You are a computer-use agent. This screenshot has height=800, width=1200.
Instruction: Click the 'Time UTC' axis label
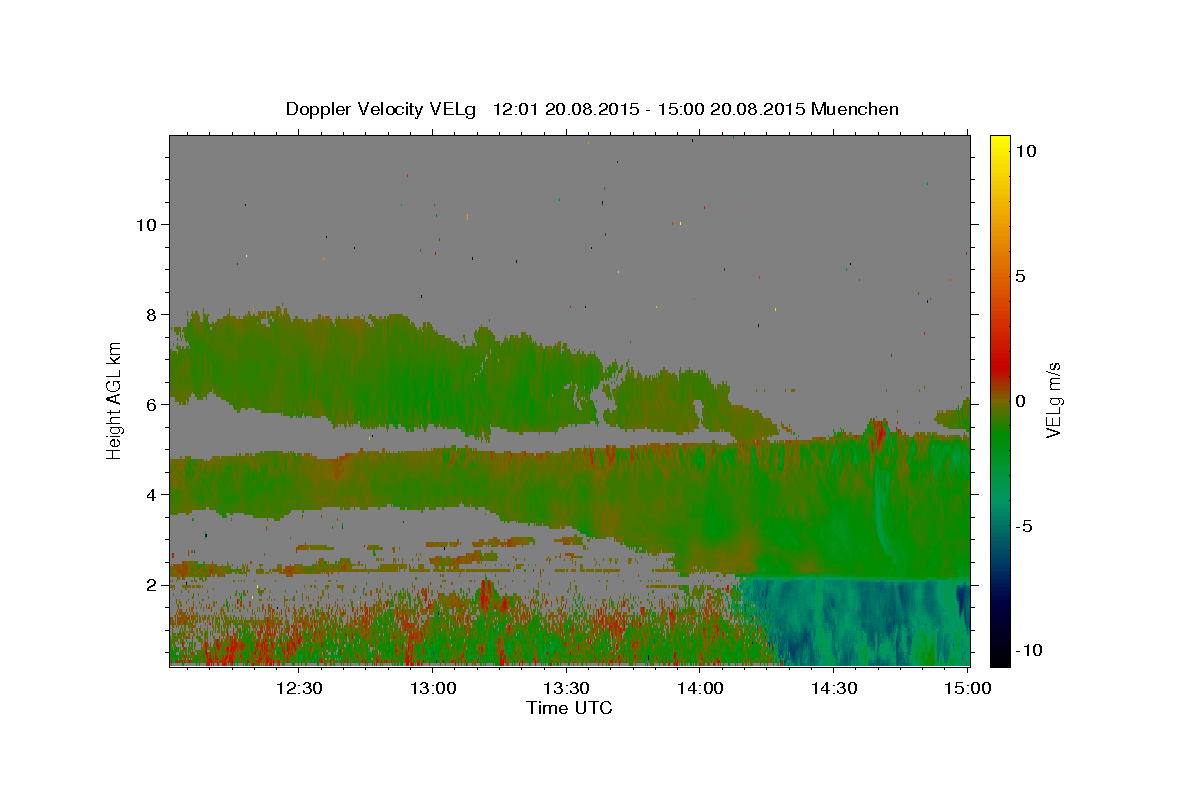[x=569, y=708]
